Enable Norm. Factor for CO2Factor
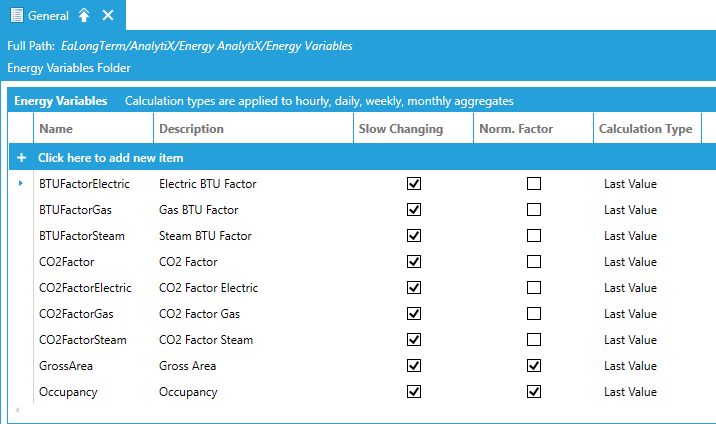 coord(534,262)
